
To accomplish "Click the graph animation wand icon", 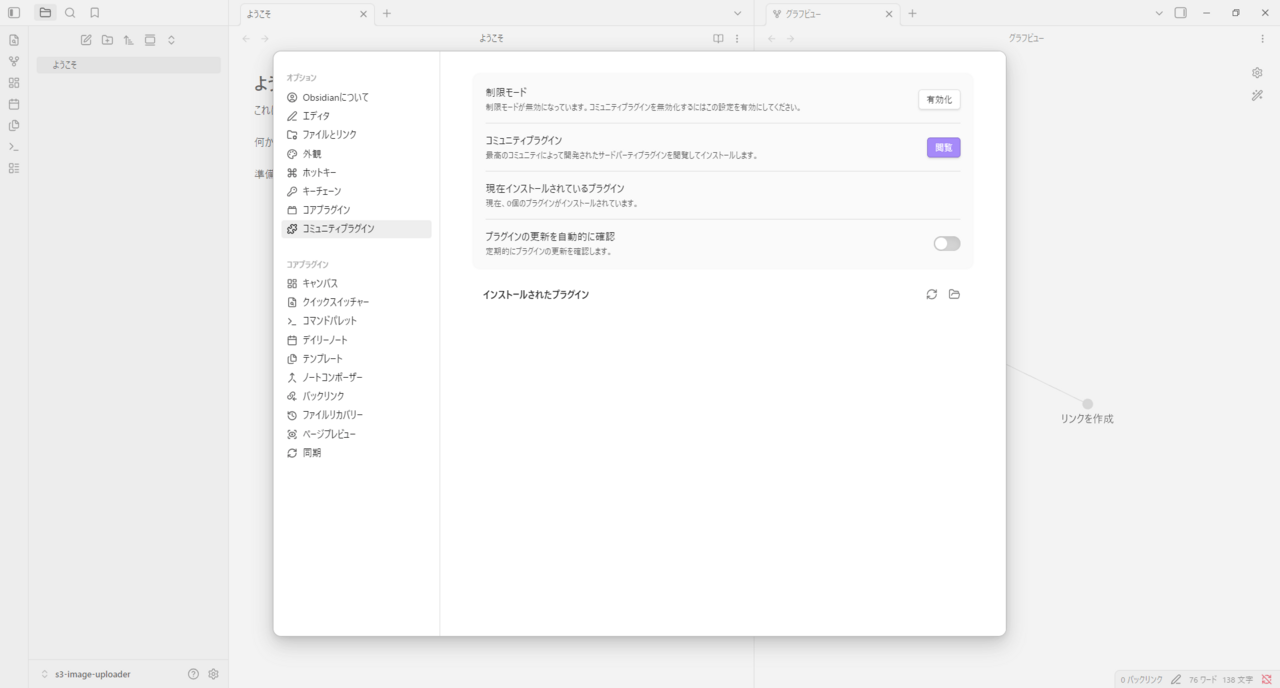I will (1258, 95).
